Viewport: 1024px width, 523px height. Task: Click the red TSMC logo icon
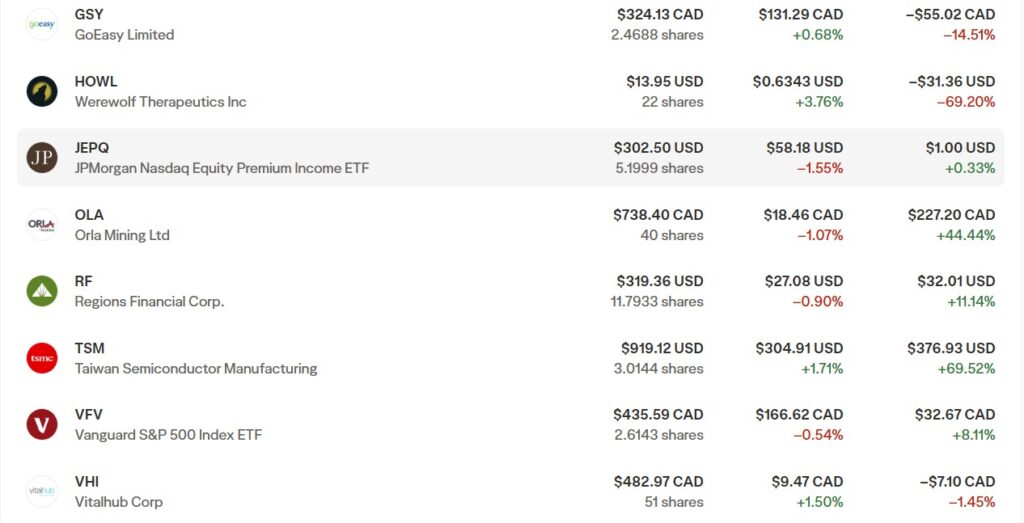coord(42,358)
